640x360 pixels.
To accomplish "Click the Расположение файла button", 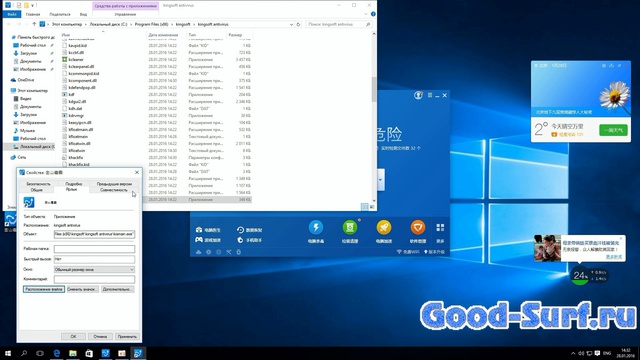I will pos(44,289).
